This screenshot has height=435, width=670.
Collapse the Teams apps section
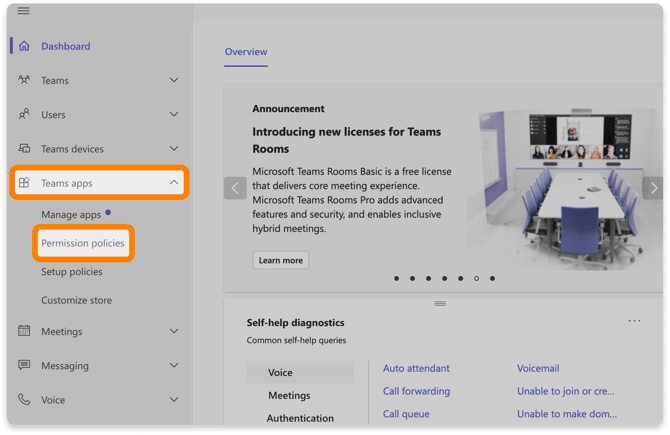(174, 182)
